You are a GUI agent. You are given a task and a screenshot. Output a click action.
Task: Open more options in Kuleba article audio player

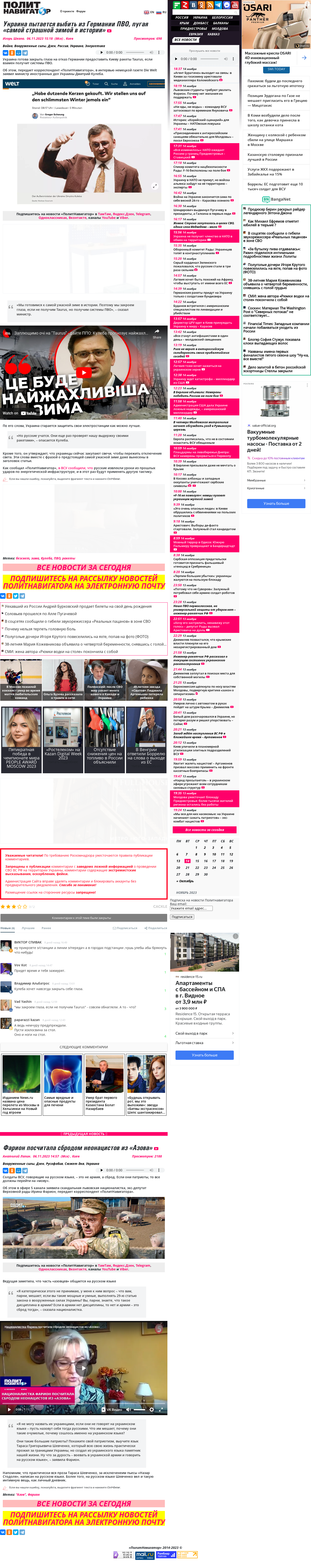159,52
